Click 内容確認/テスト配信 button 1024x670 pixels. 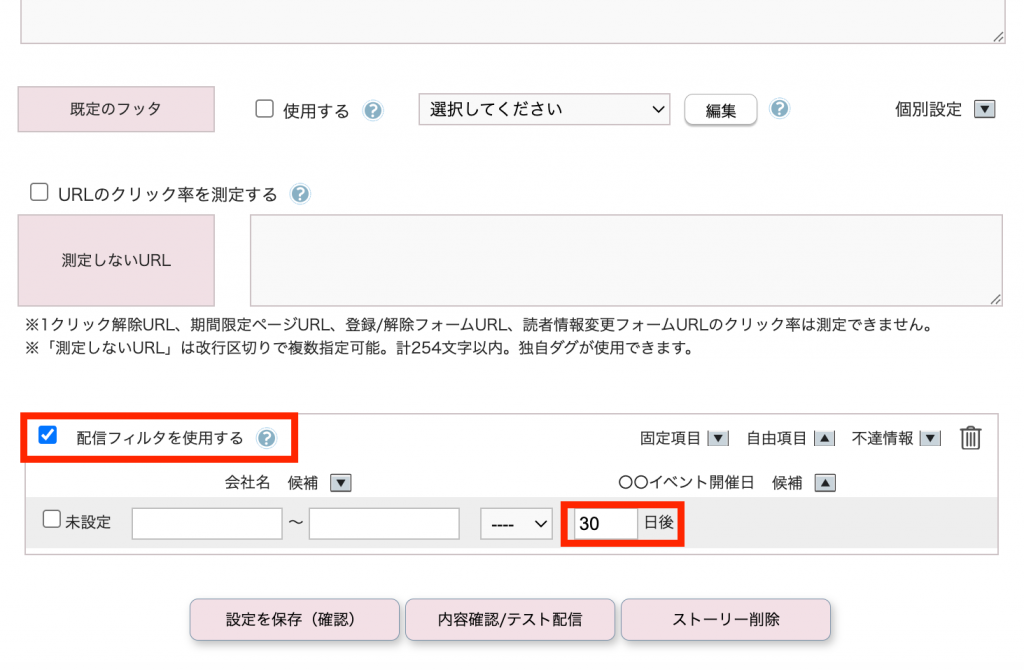point(510,620)
